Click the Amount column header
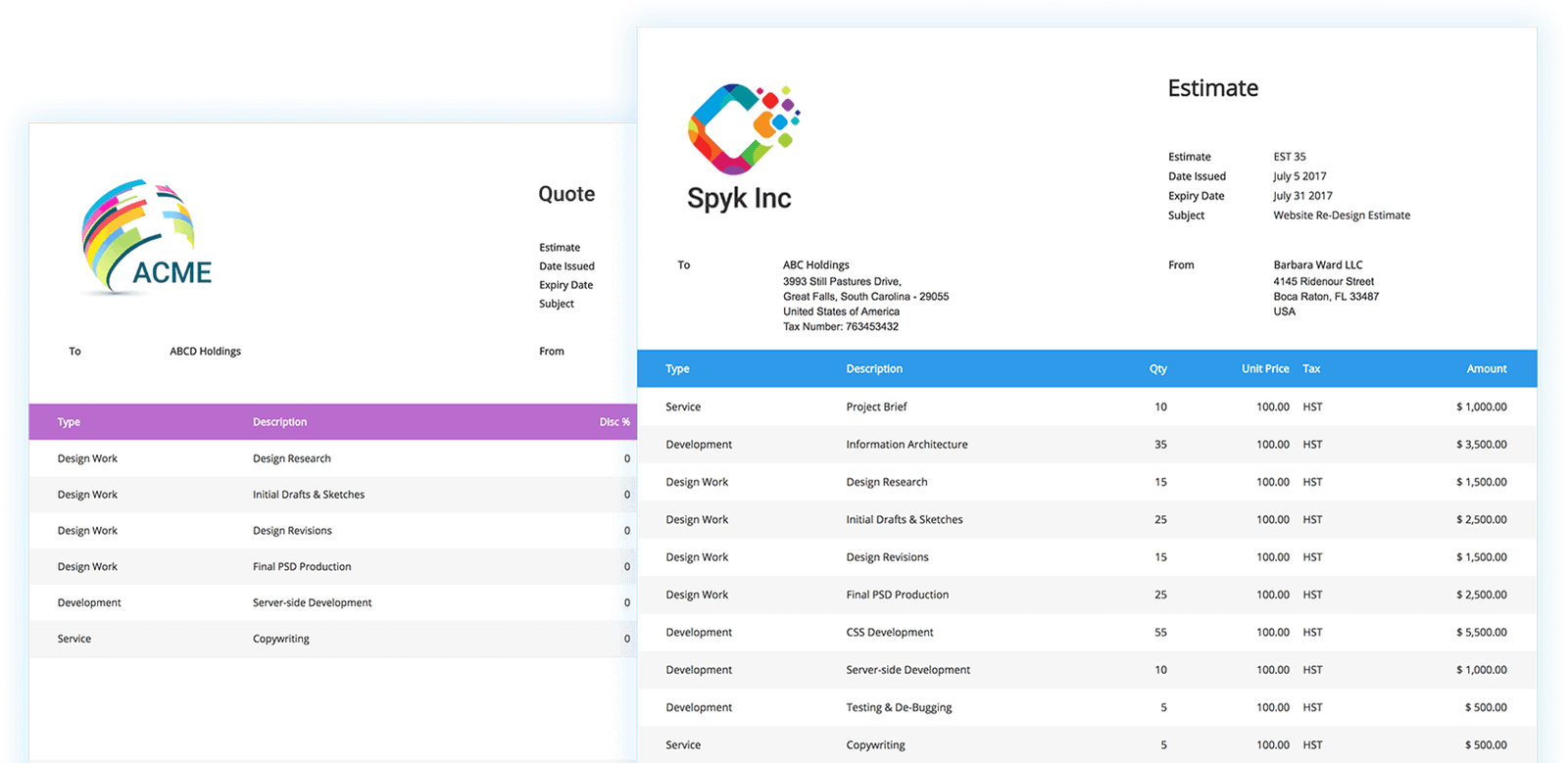1568x763 pixels. 1486,369
